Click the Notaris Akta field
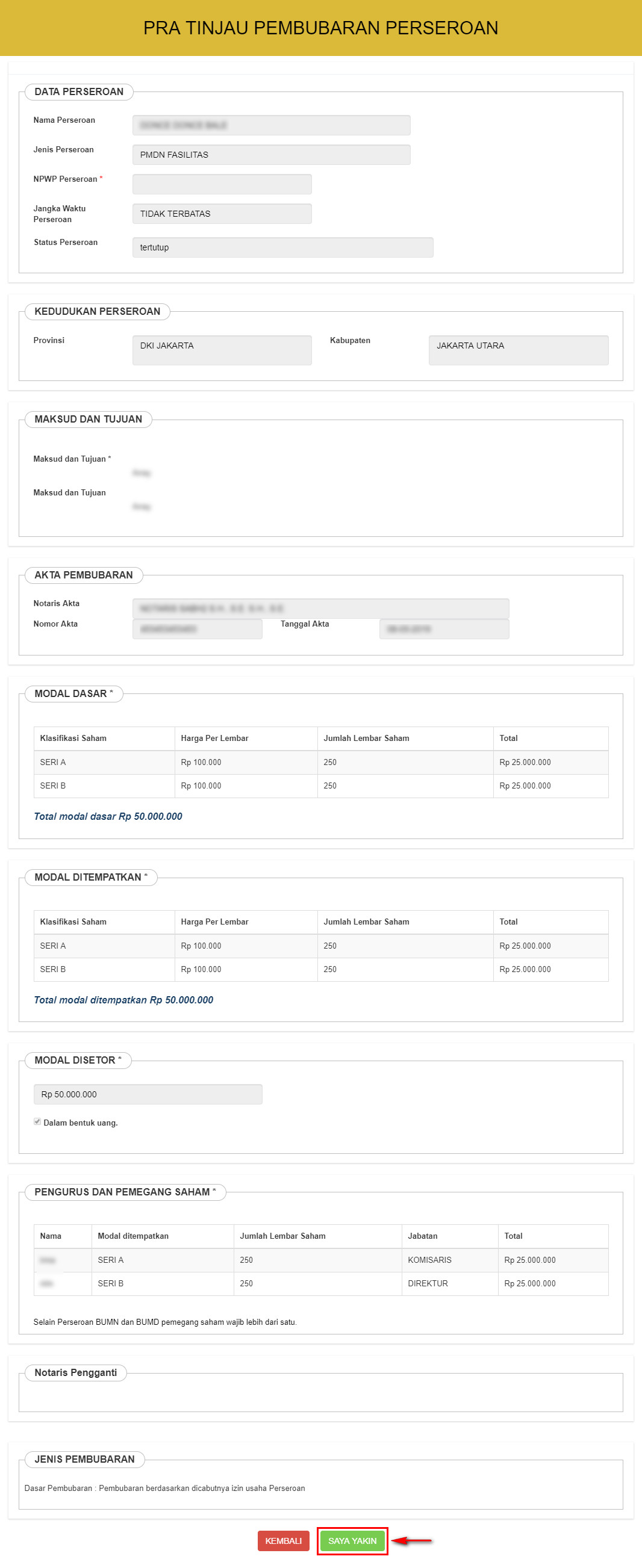This screenshot has width=642, height=1568. (x=320, y=608)
